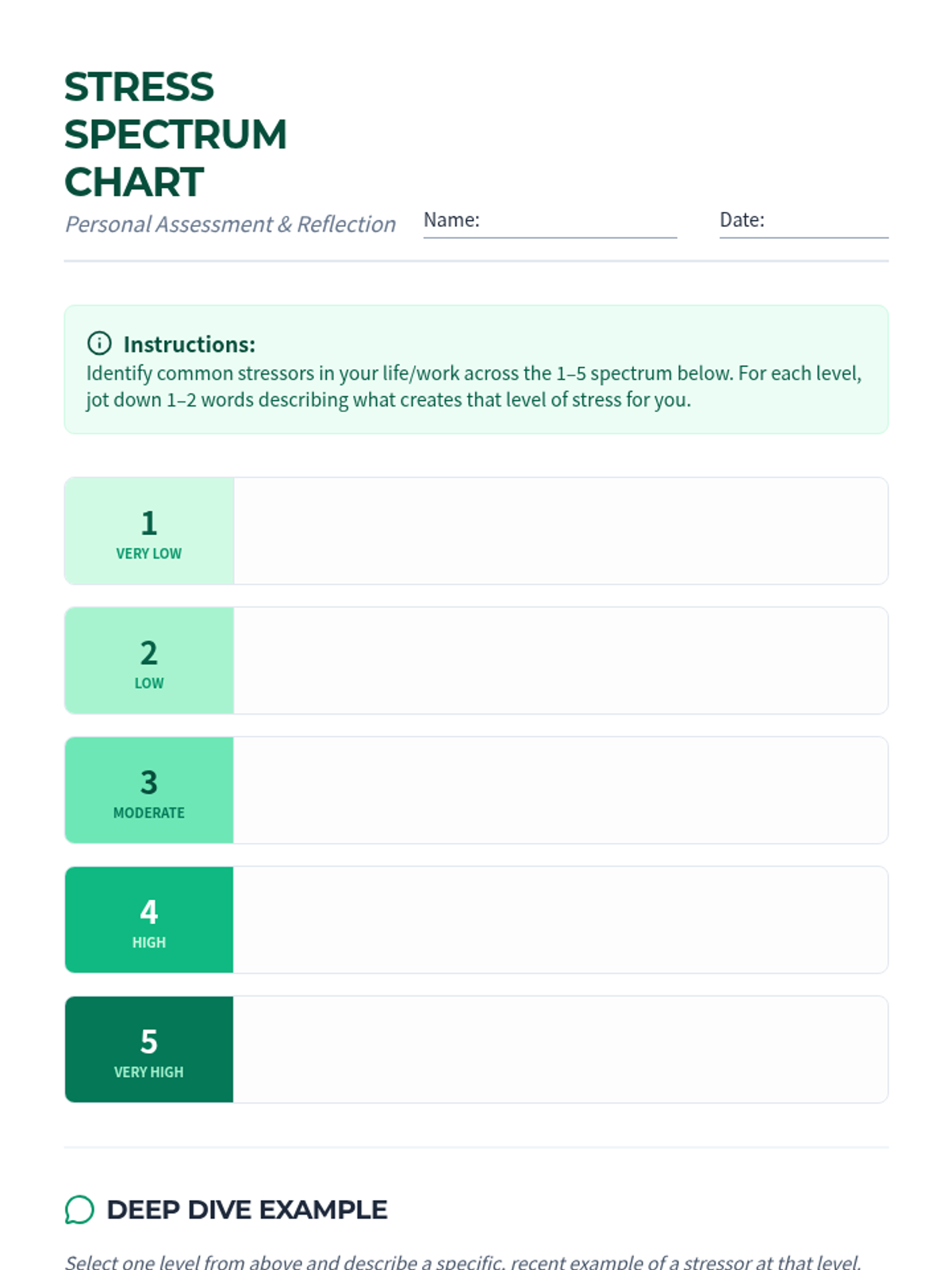Click the blank field for level 1 Very Low

click(560, 531)
